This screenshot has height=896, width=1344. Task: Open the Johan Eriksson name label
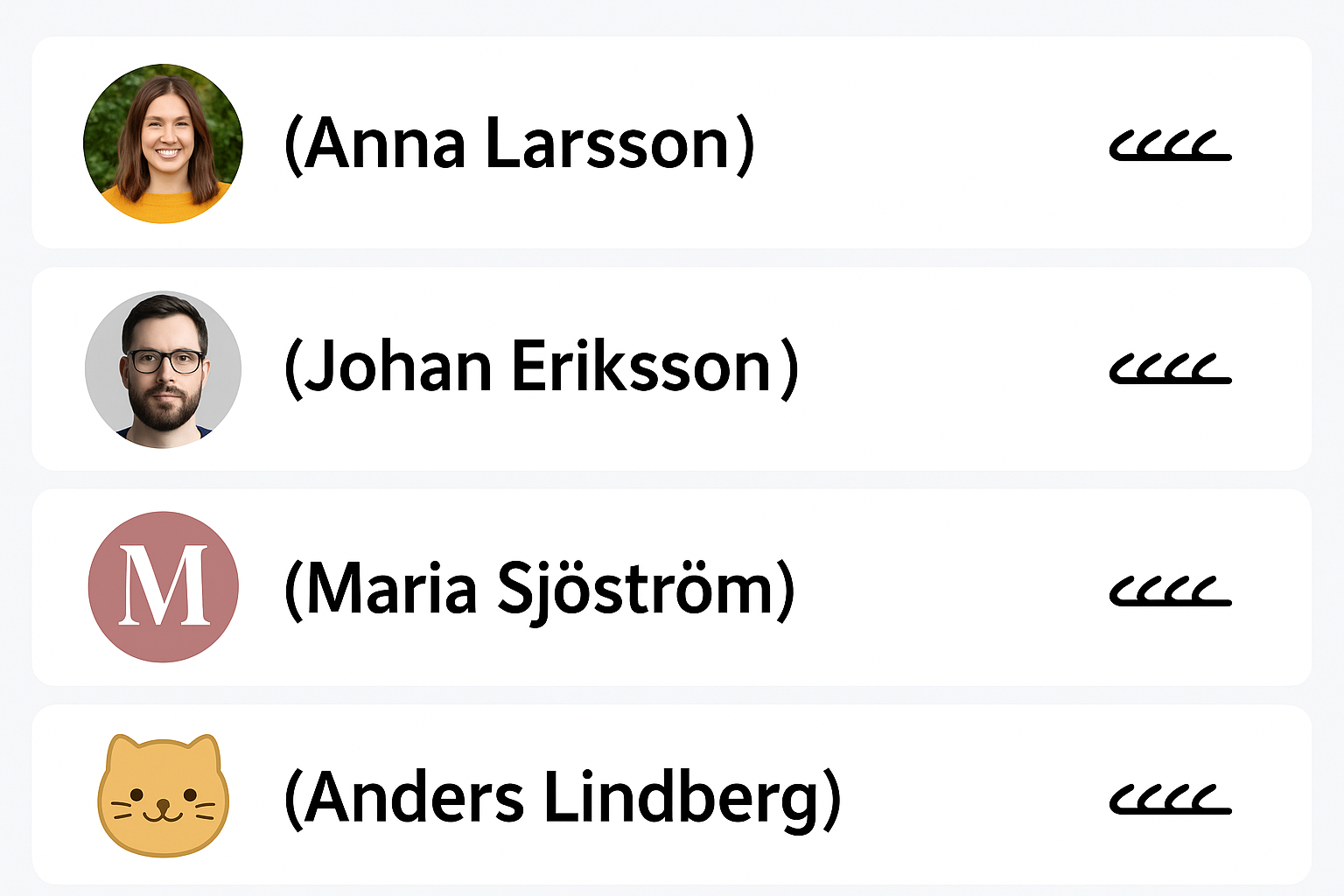coord(541,368)
